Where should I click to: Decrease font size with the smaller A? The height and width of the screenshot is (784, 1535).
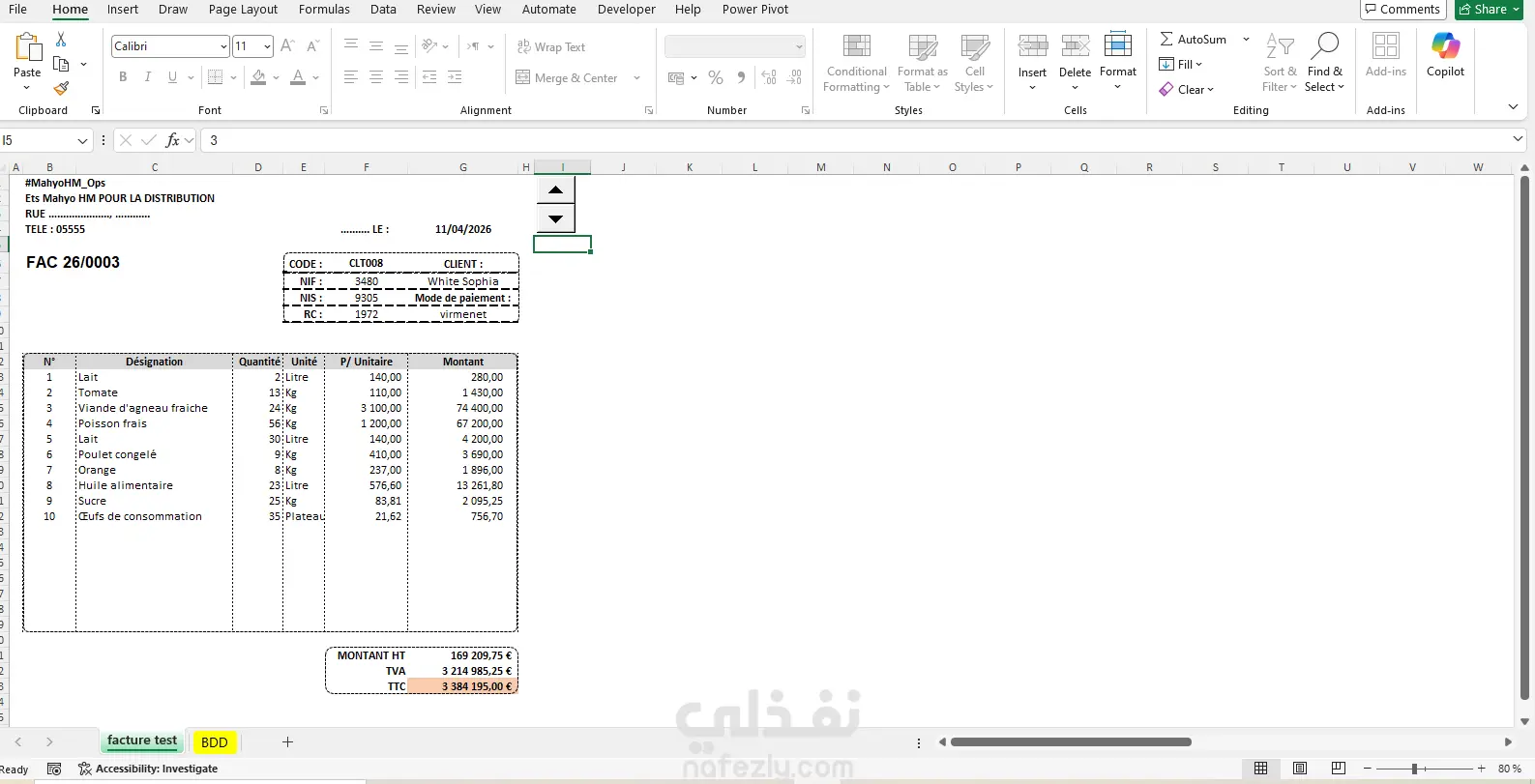(312, 45)
